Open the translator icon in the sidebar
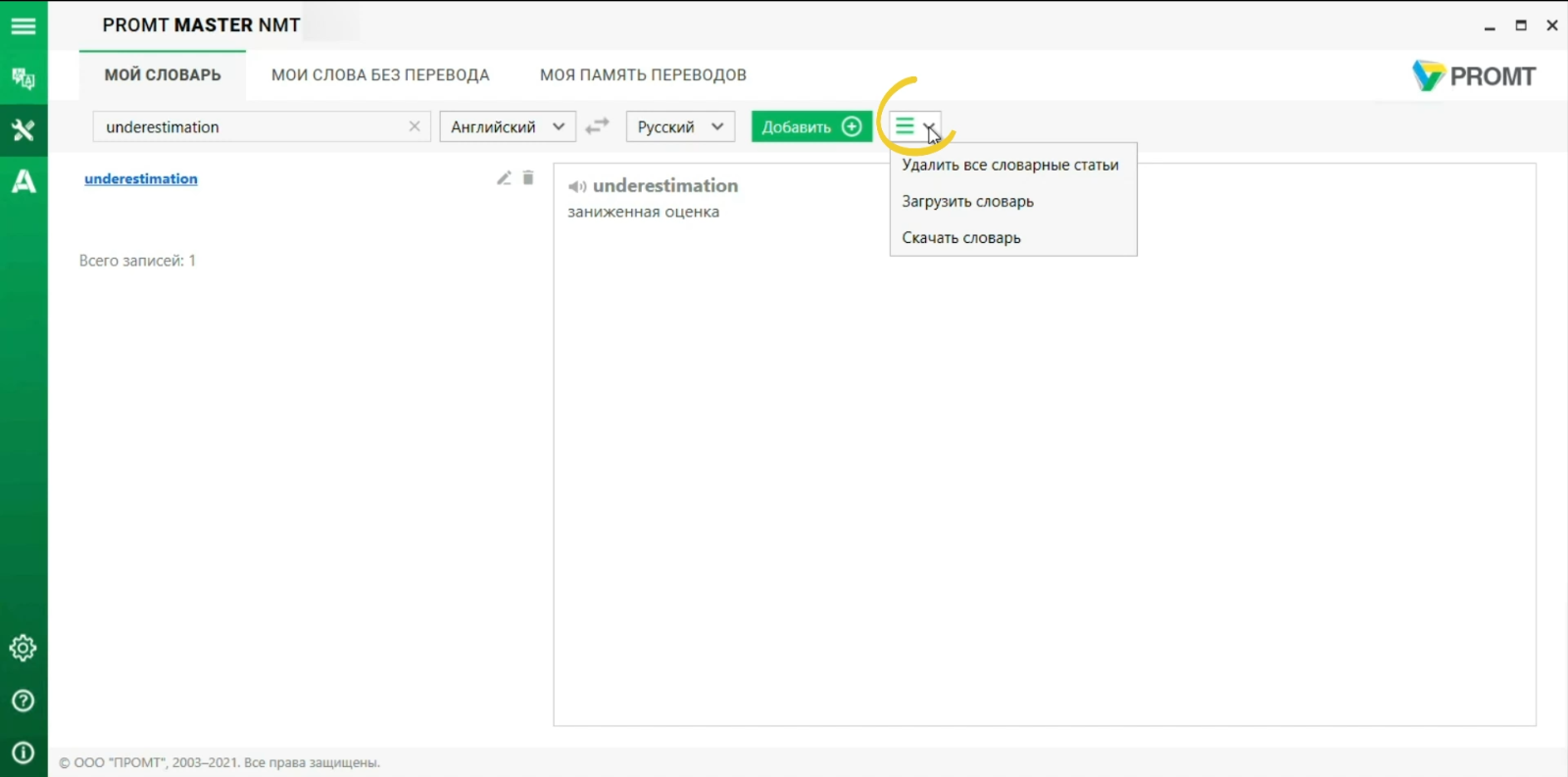Screen dimensions: 1568x777 tap(24, 78)
